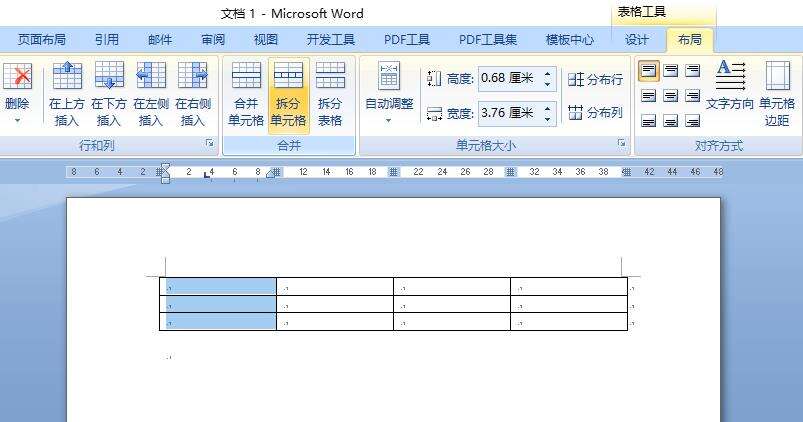Screen dimensions: 803x422
Task: Align cell text center left
Action: click(x=648, y=96)
